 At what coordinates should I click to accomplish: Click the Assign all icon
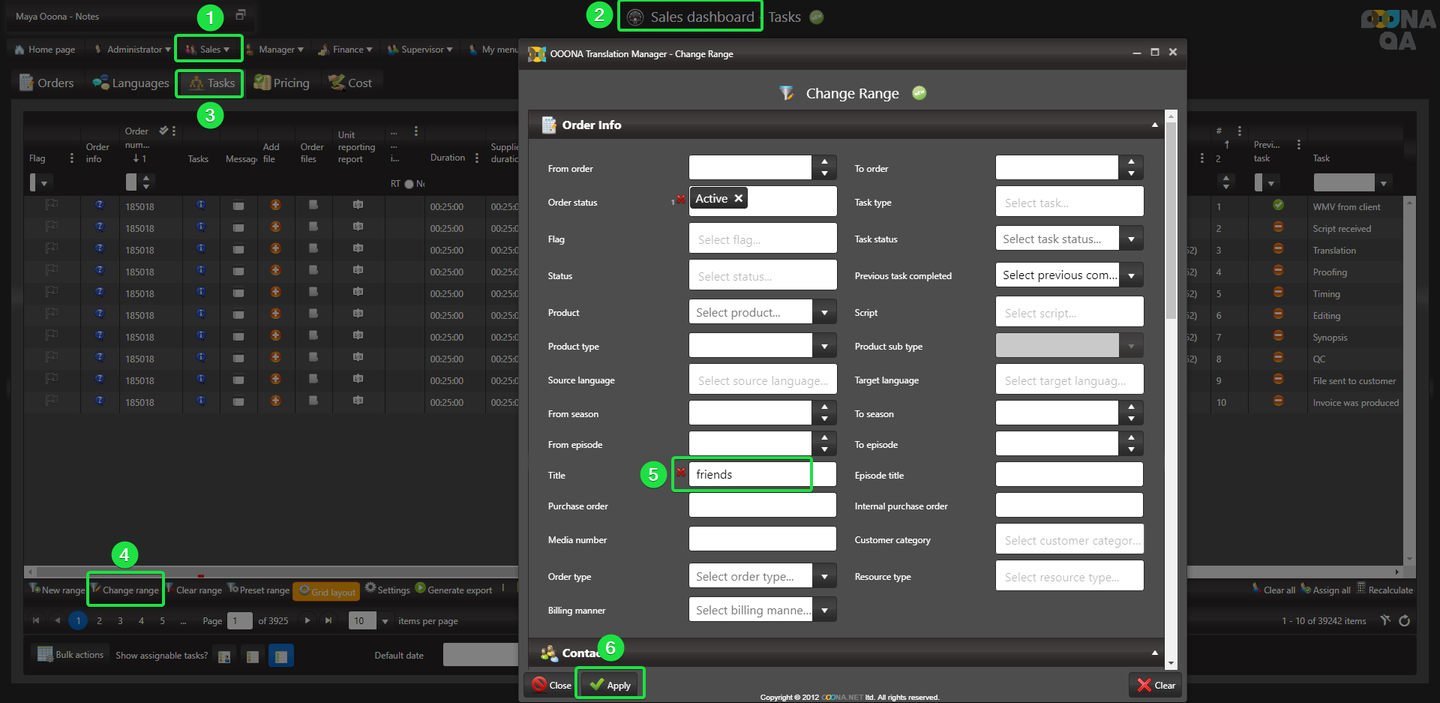1306,590
